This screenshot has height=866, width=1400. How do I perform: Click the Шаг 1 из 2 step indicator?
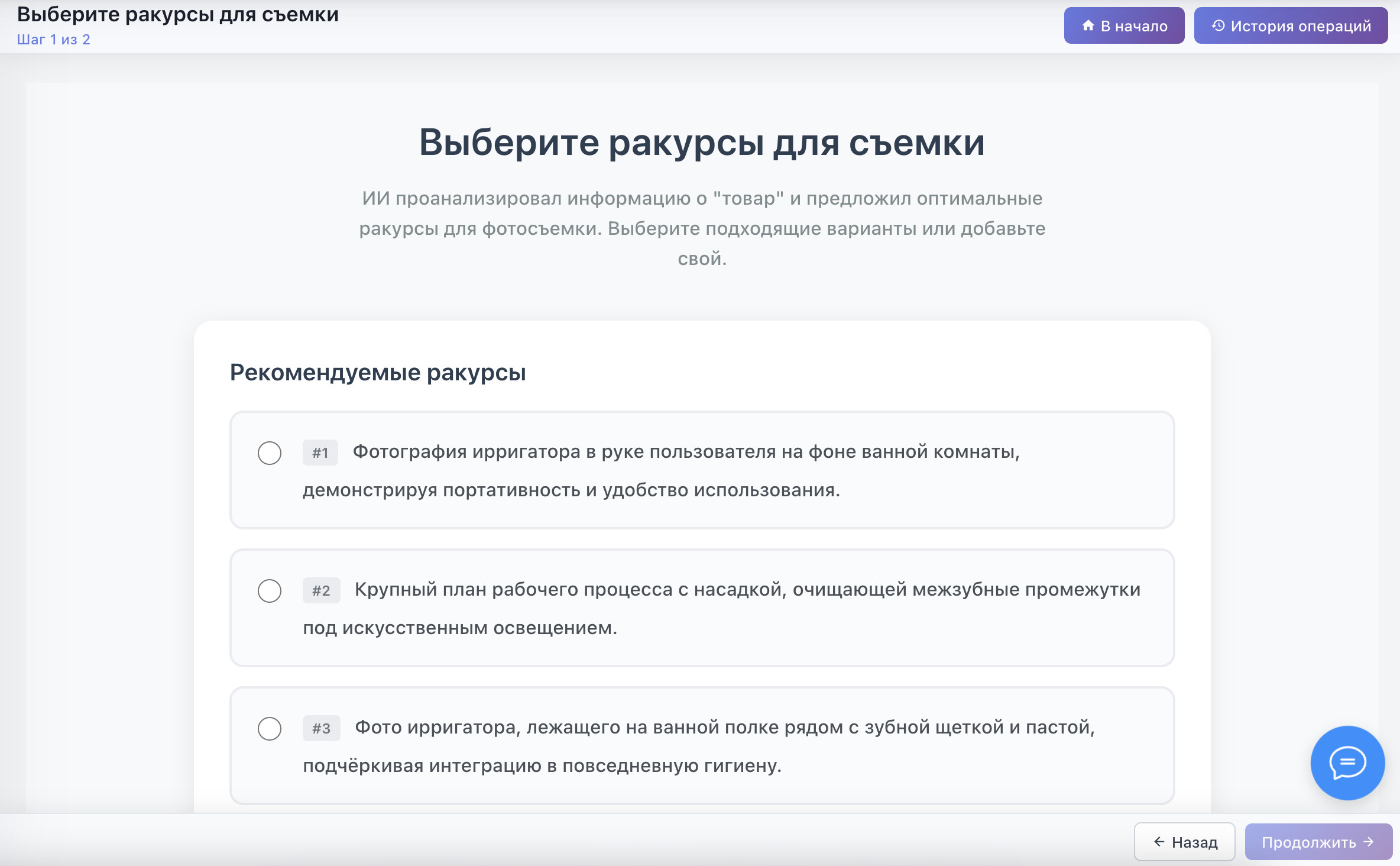coord(54,40)
